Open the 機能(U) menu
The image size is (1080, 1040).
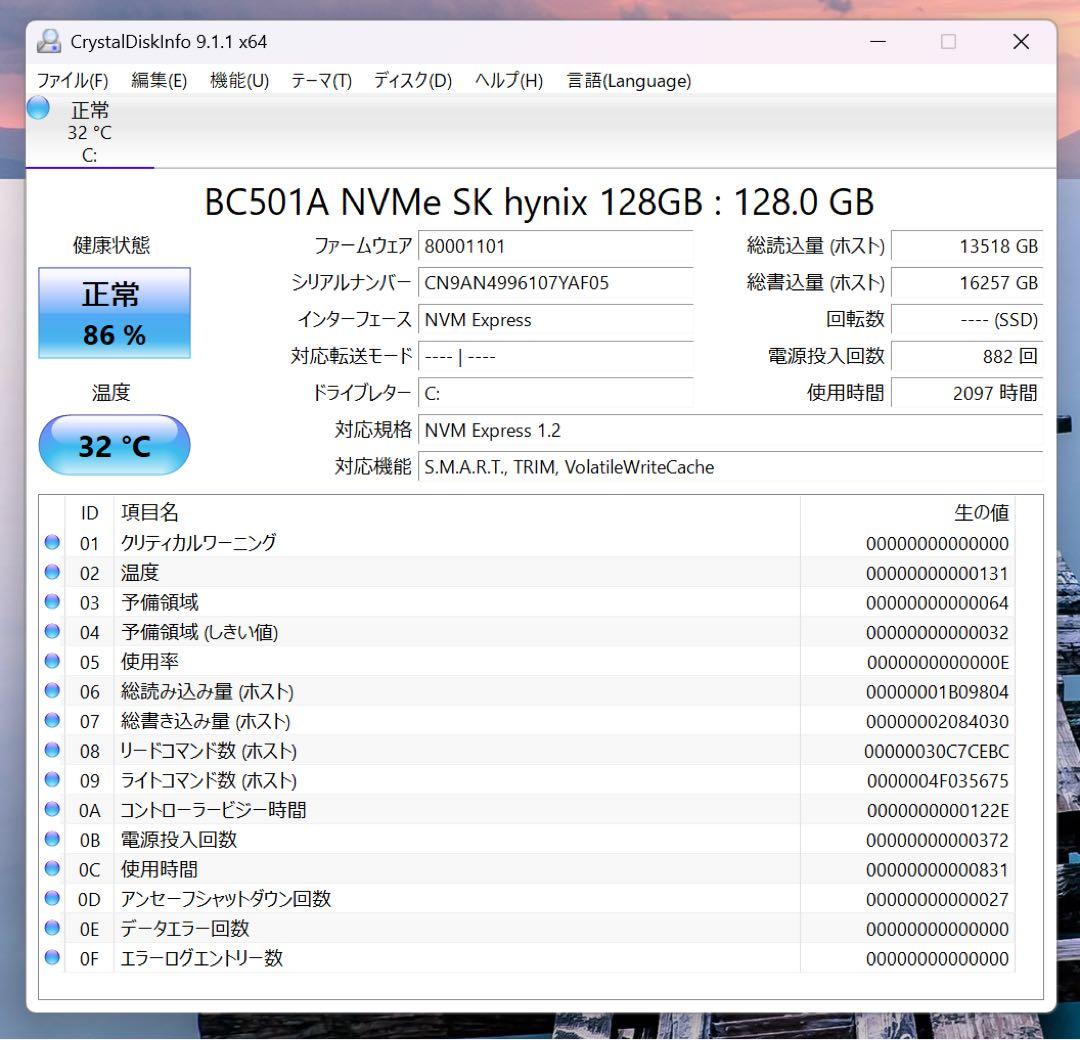click(x=239, y=81)
